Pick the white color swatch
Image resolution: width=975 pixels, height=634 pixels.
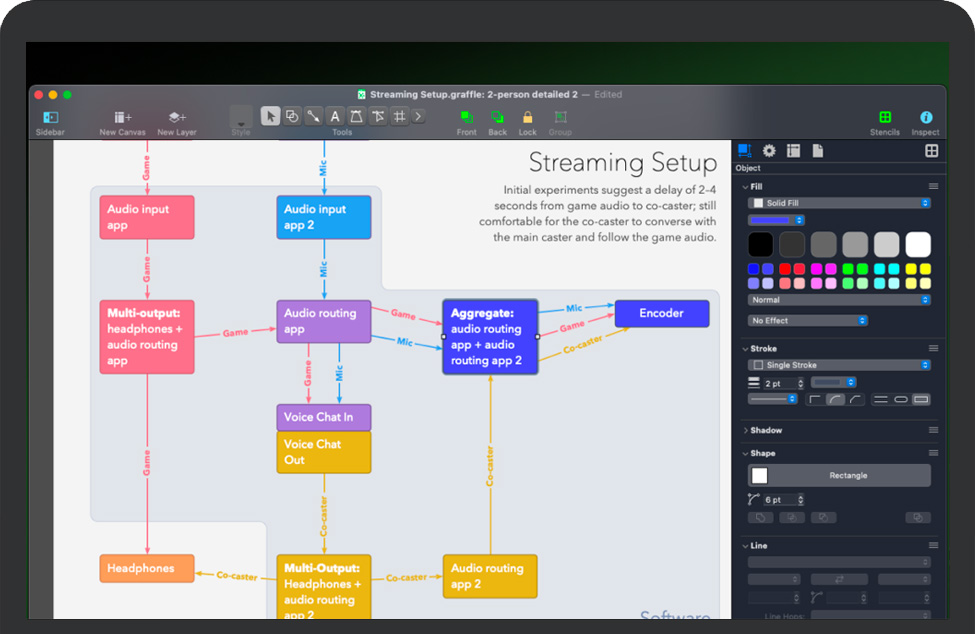[x=917, y=244]
